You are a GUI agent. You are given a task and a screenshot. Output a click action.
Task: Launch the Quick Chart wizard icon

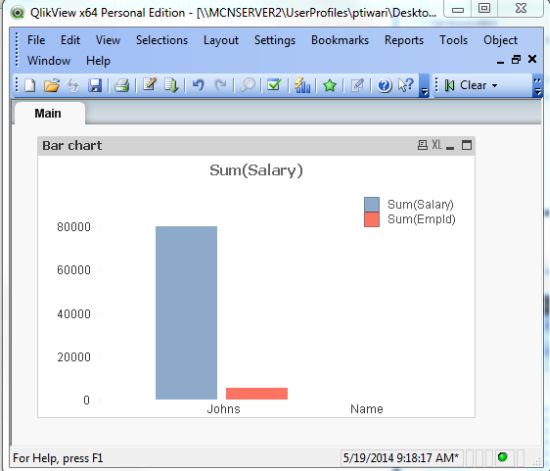[302, 85]
